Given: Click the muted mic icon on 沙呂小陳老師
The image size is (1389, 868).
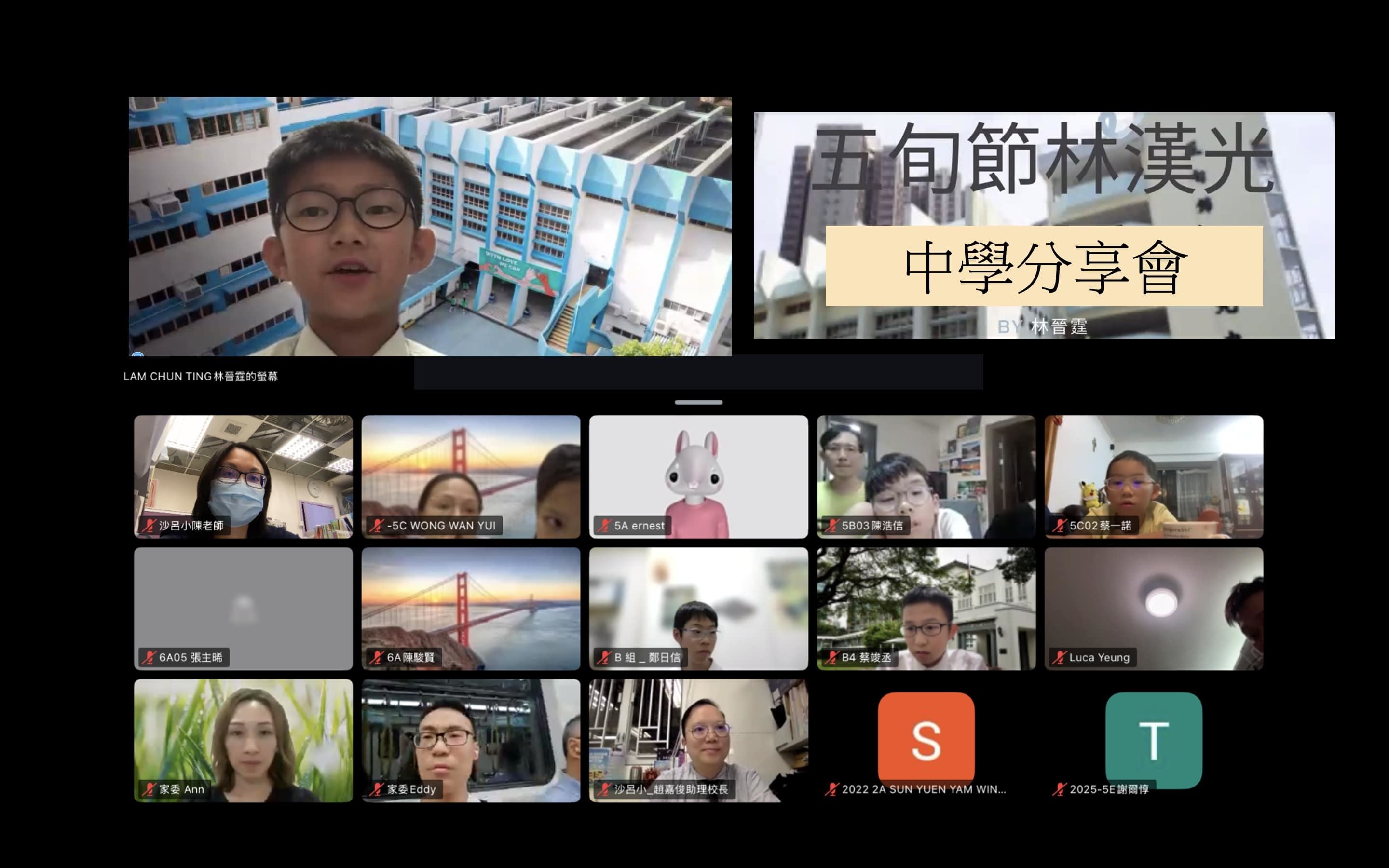Looking at the screenshot, I should (x=149, y=525).
